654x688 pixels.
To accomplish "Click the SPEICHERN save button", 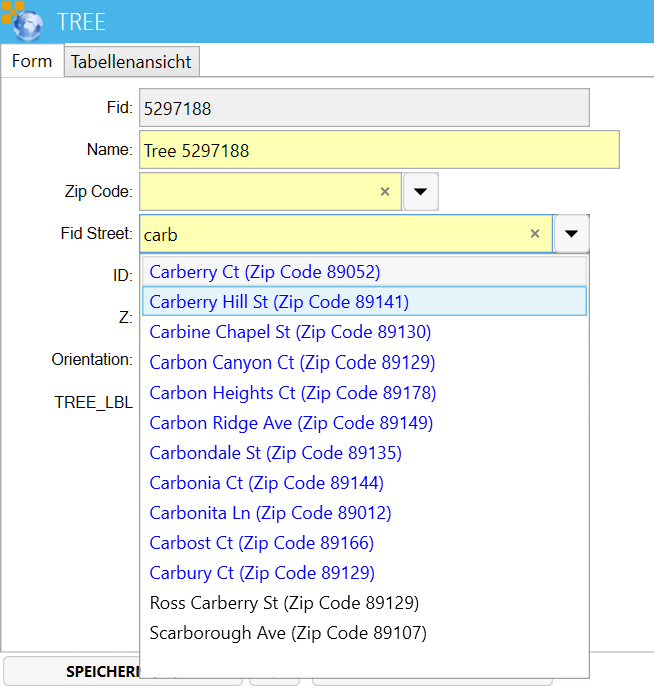I will click(72, 671).
